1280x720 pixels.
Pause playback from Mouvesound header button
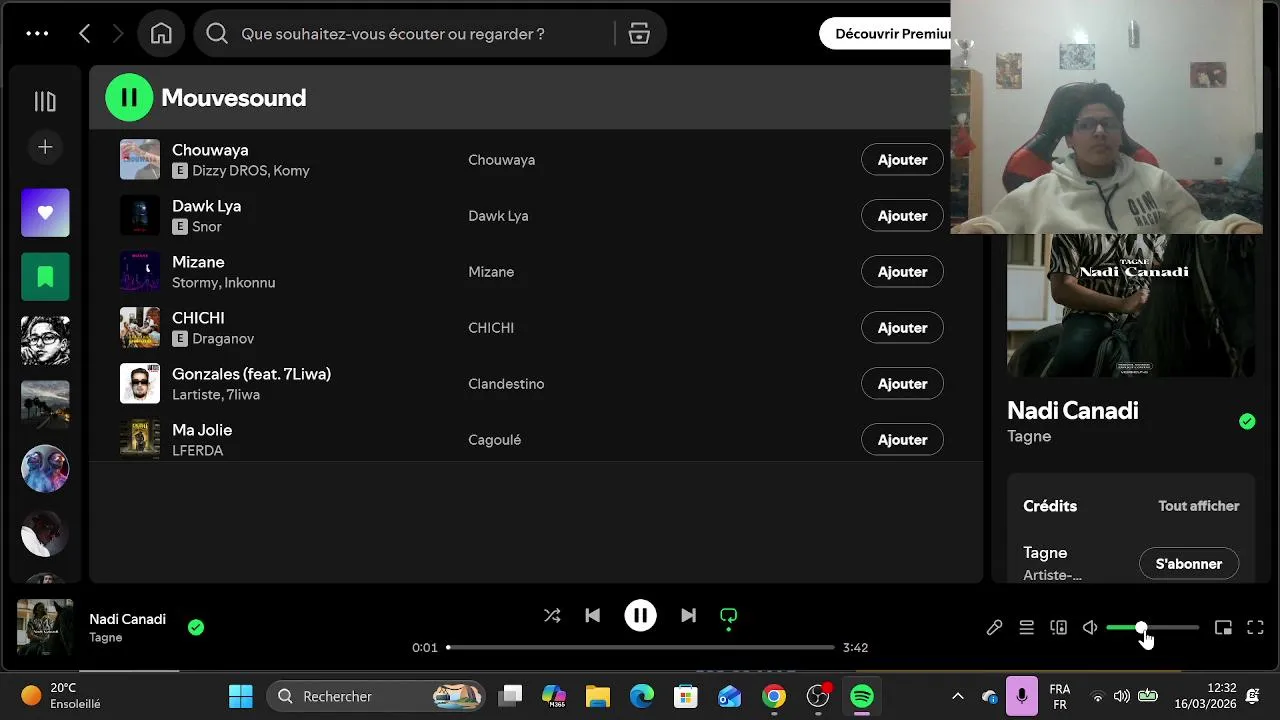pos(129,97)
